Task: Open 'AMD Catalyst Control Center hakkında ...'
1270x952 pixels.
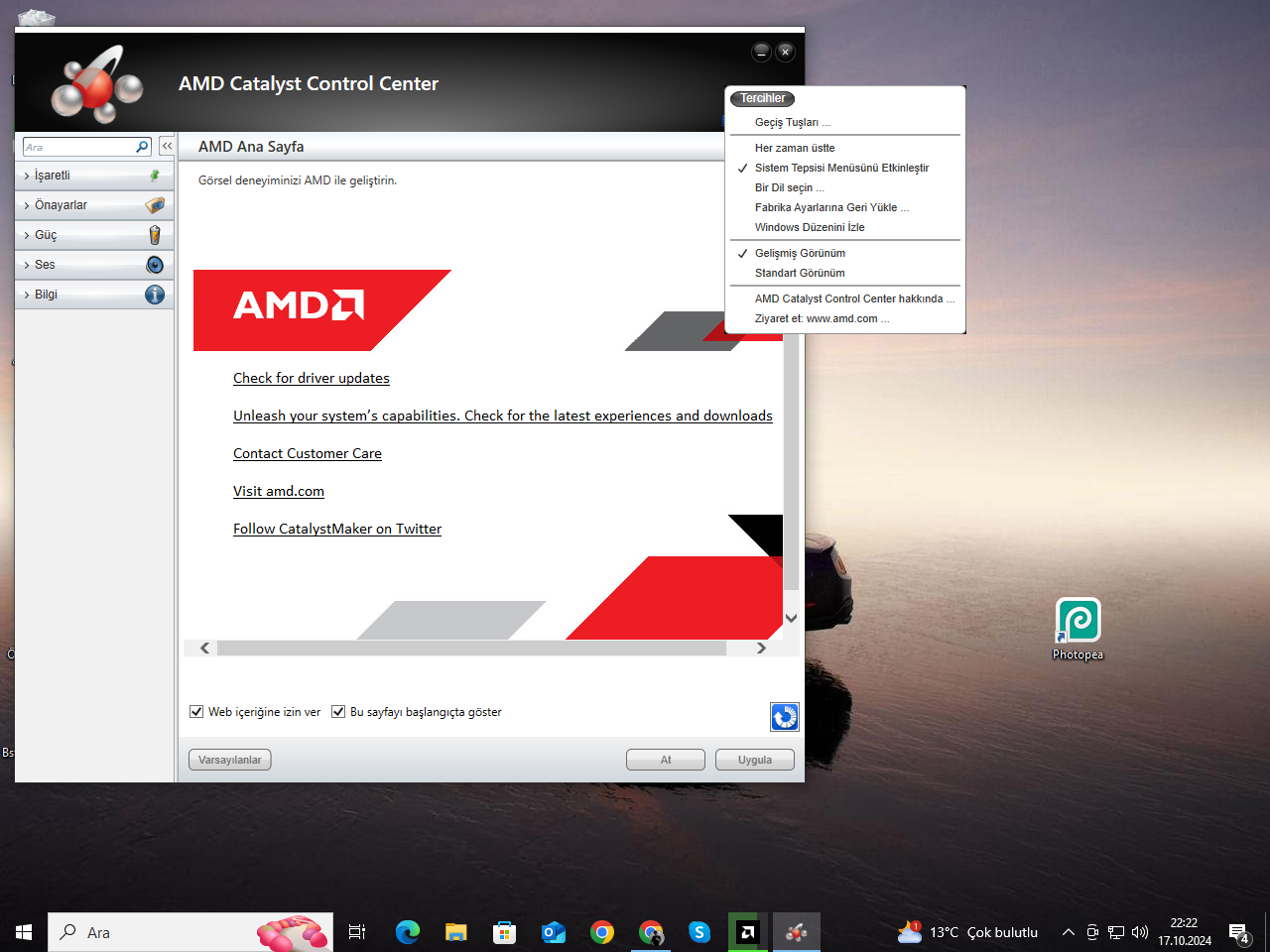Action: click(x=854, y=298)
